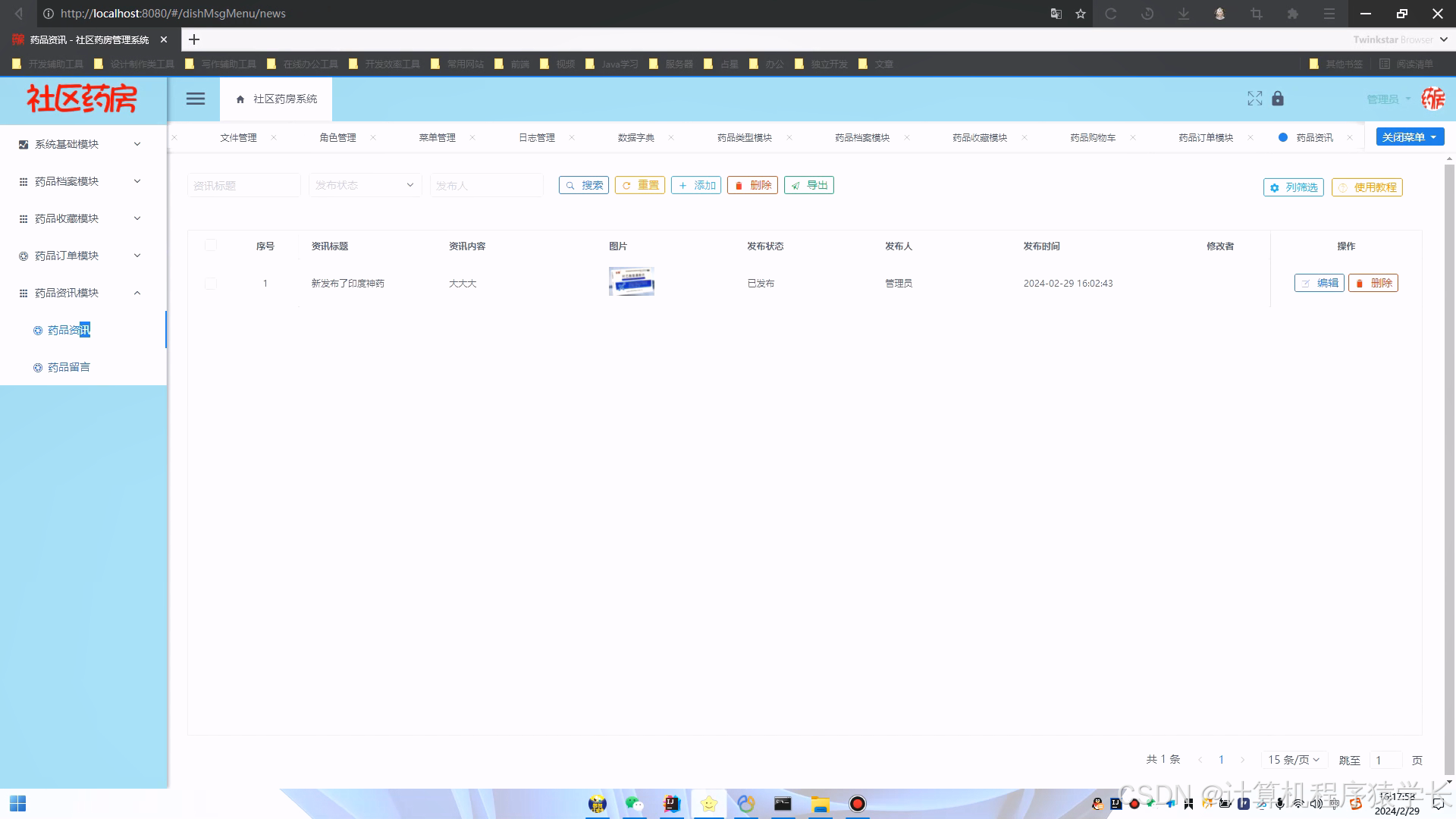Open WeChat from the taskbar
1456x819 pixels.
pos(635,804)
